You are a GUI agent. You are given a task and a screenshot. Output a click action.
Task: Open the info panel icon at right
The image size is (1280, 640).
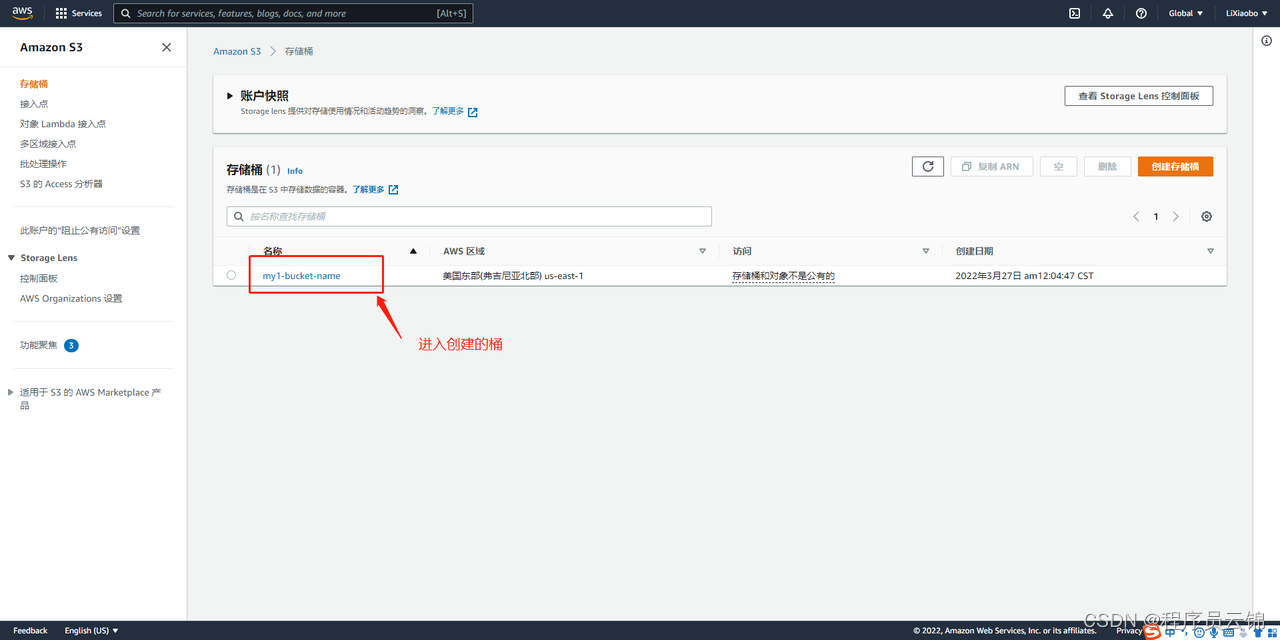click(x=1266, y=41)
